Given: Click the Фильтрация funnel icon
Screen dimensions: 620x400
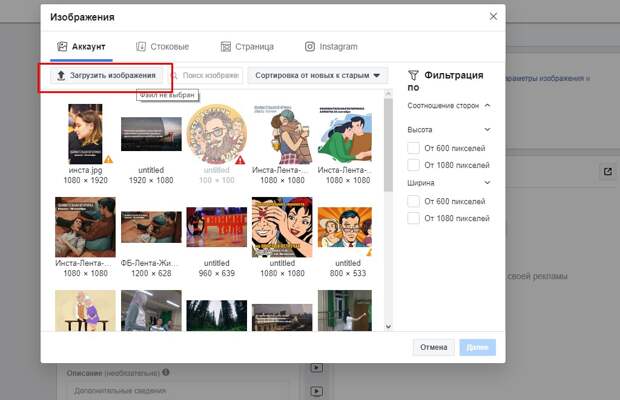Looking at the screenshot, I should (x=413, y=75).
